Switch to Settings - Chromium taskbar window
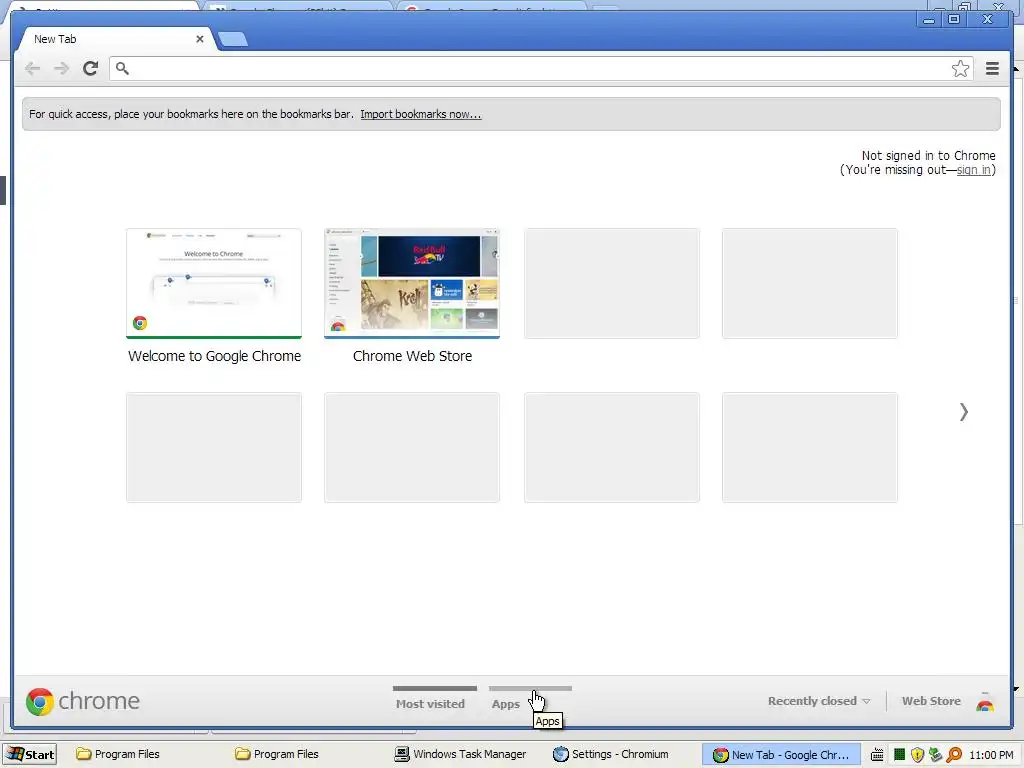The height and width of the screenshot is (768, 1024). [611, 754]
